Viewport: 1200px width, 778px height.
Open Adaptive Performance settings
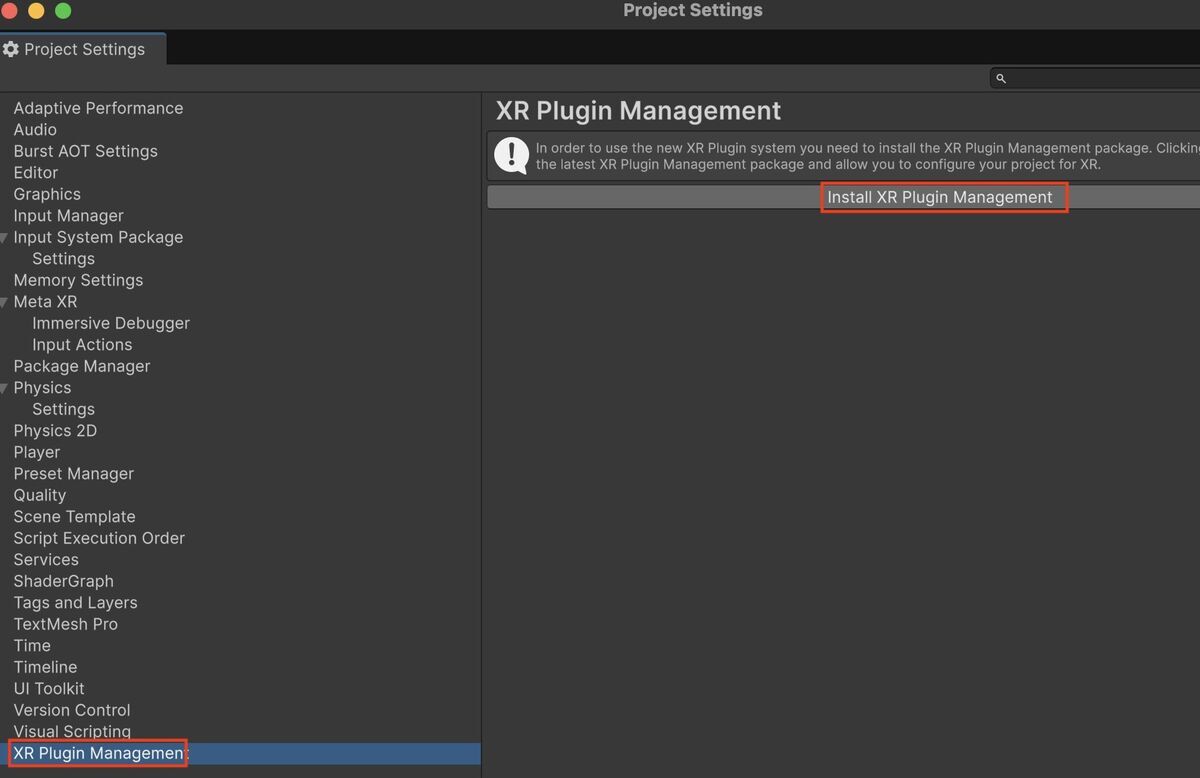[98, 108]
